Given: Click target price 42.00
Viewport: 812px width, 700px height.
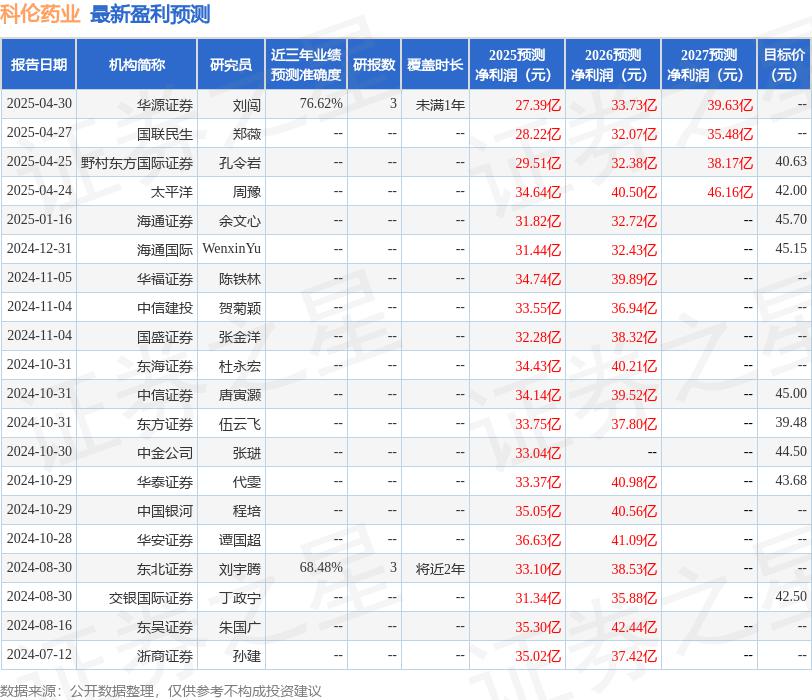Looking at the screenshot, I should (x=791, y=191).
